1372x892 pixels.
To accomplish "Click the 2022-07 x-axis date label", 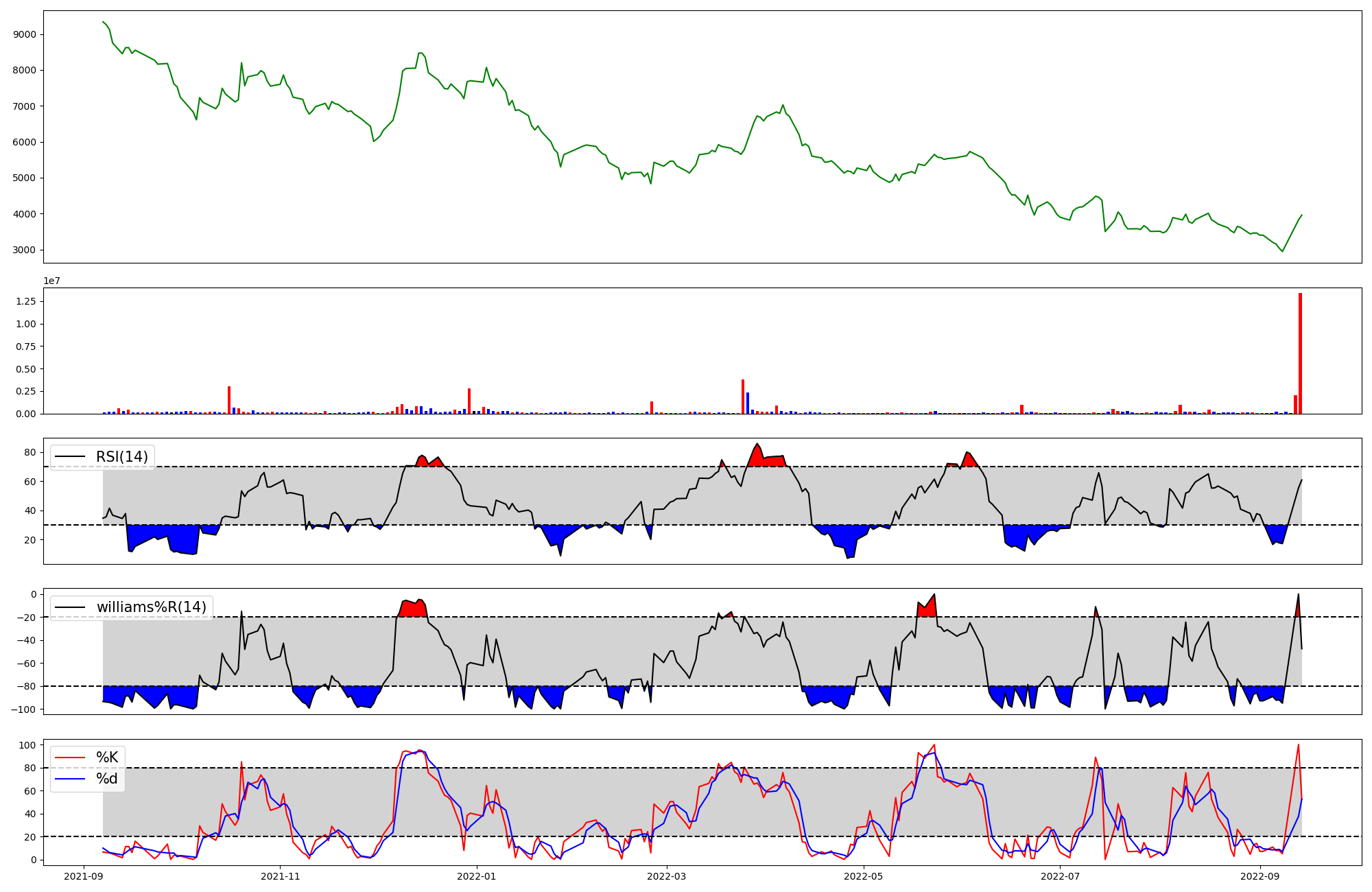I will pos(1061,876).
